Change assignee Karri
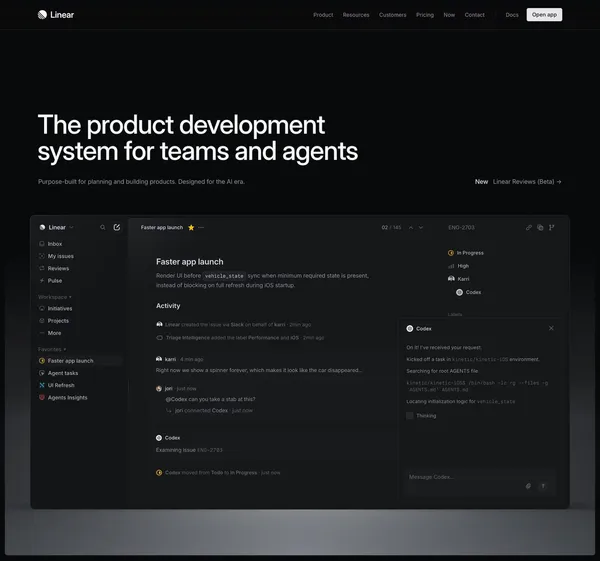This screenshot has height=561, width=600. 458,279
